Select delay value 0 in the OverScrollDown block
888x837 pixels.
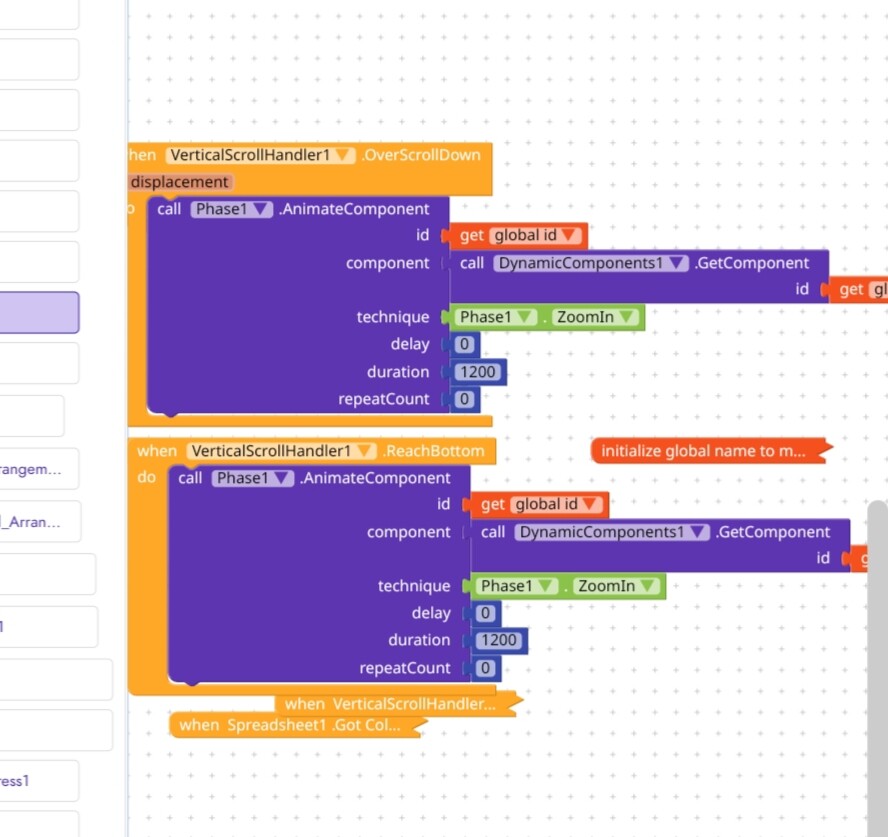point(464,344)
